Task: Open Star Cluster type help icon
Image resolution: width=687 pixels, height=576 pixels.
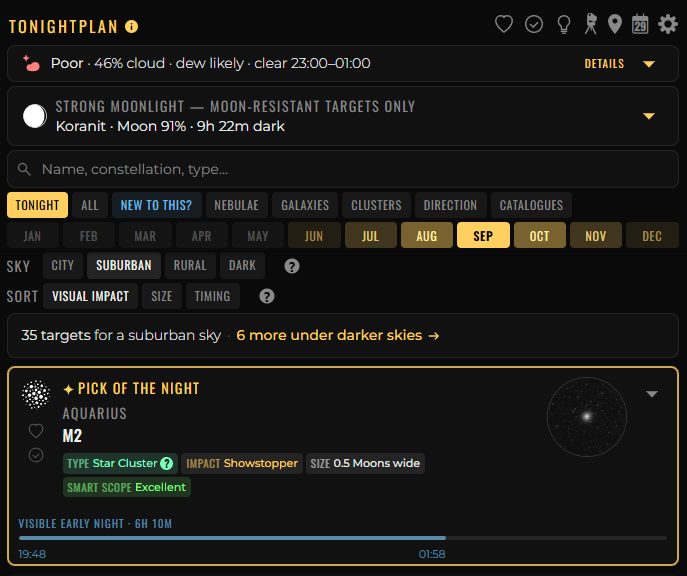Action: 166,463
